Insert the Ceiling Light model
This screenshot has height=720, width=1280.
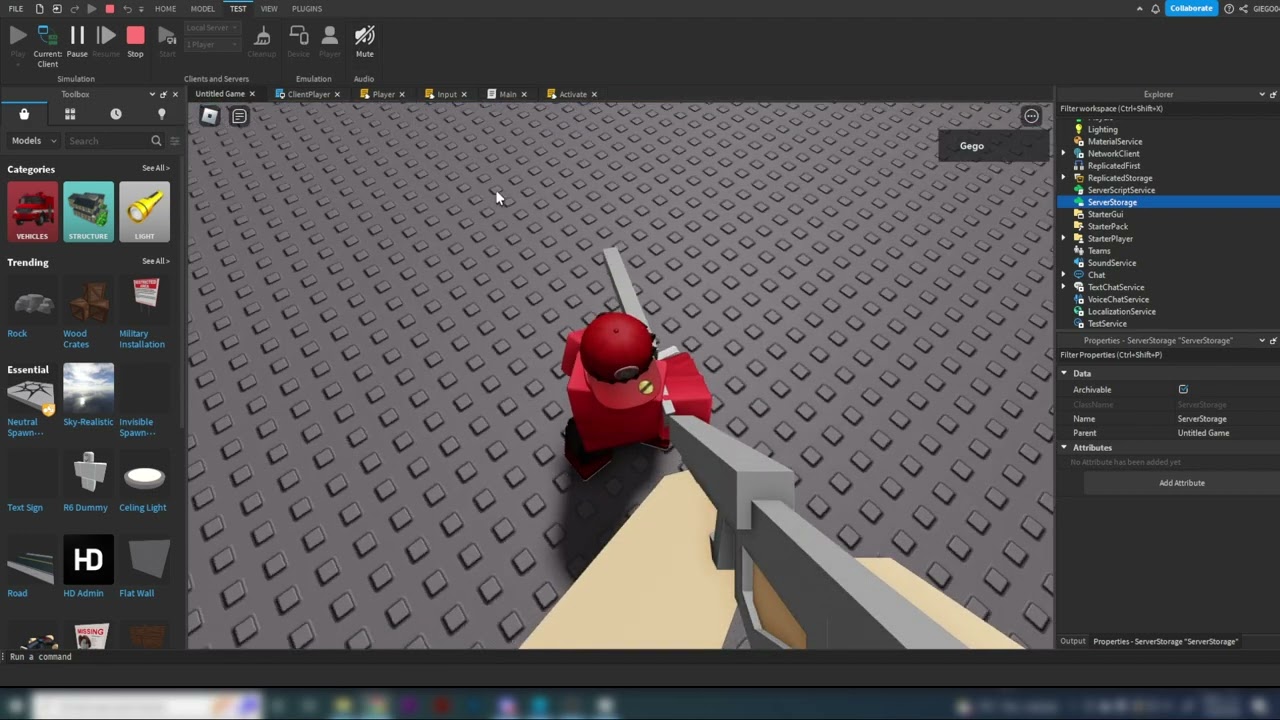145,477
